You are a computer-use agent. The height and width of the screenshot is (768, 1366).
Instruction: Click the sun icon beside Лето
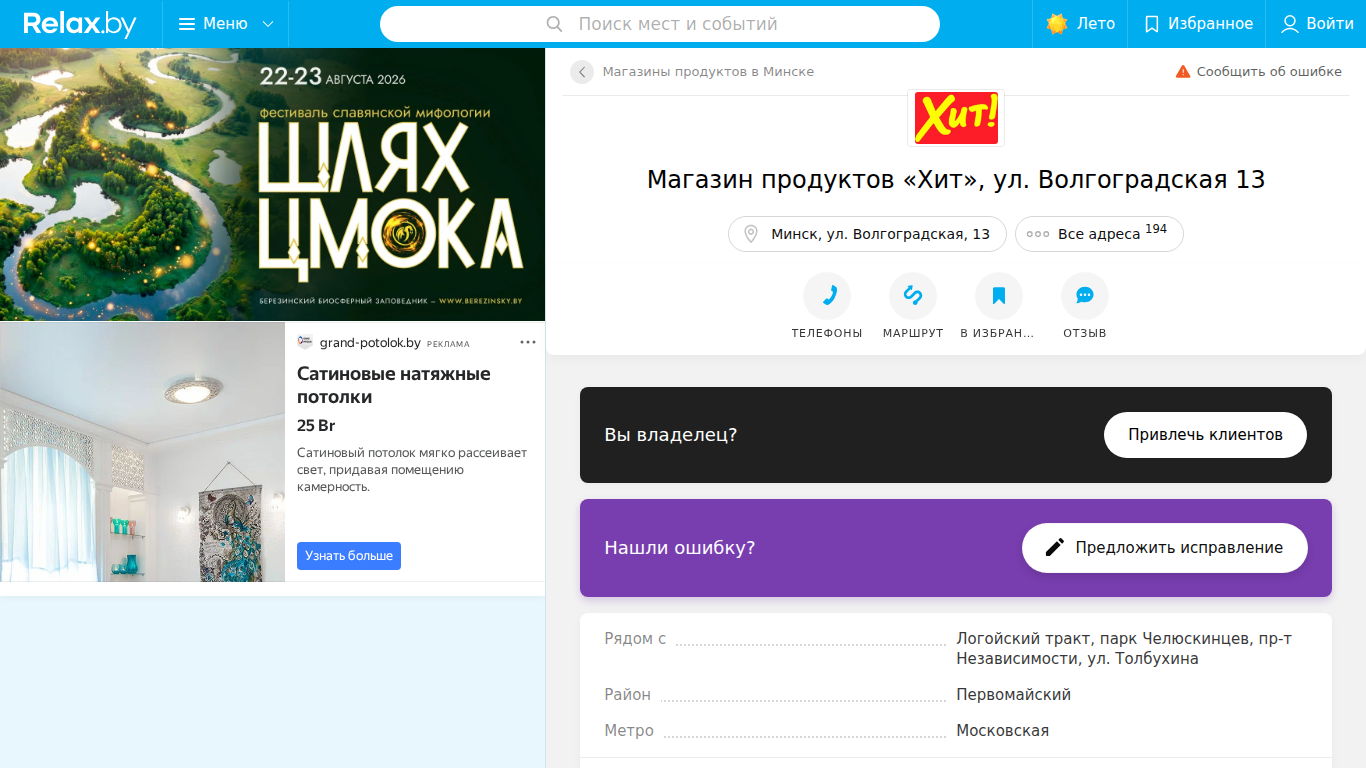(x=1057, y=24)
